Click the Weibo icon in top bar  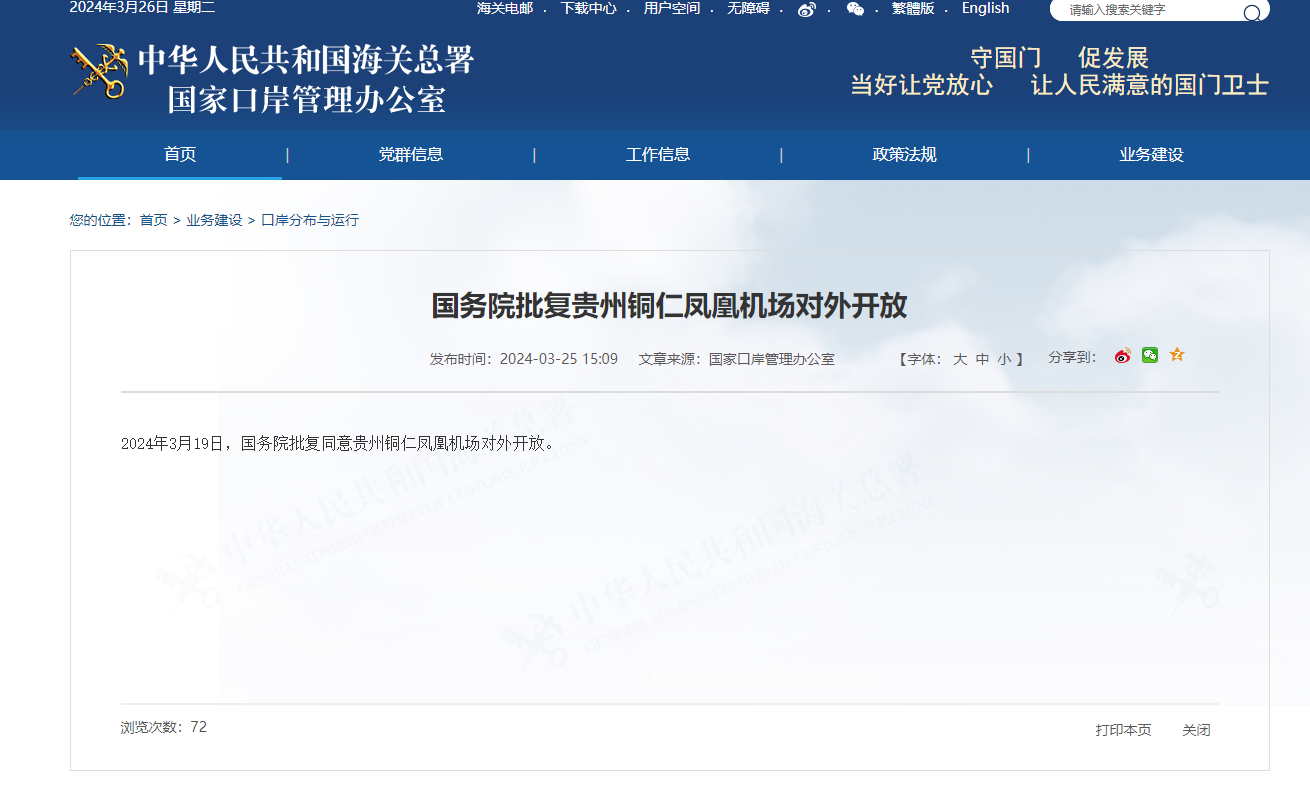(x=806, y=9)
